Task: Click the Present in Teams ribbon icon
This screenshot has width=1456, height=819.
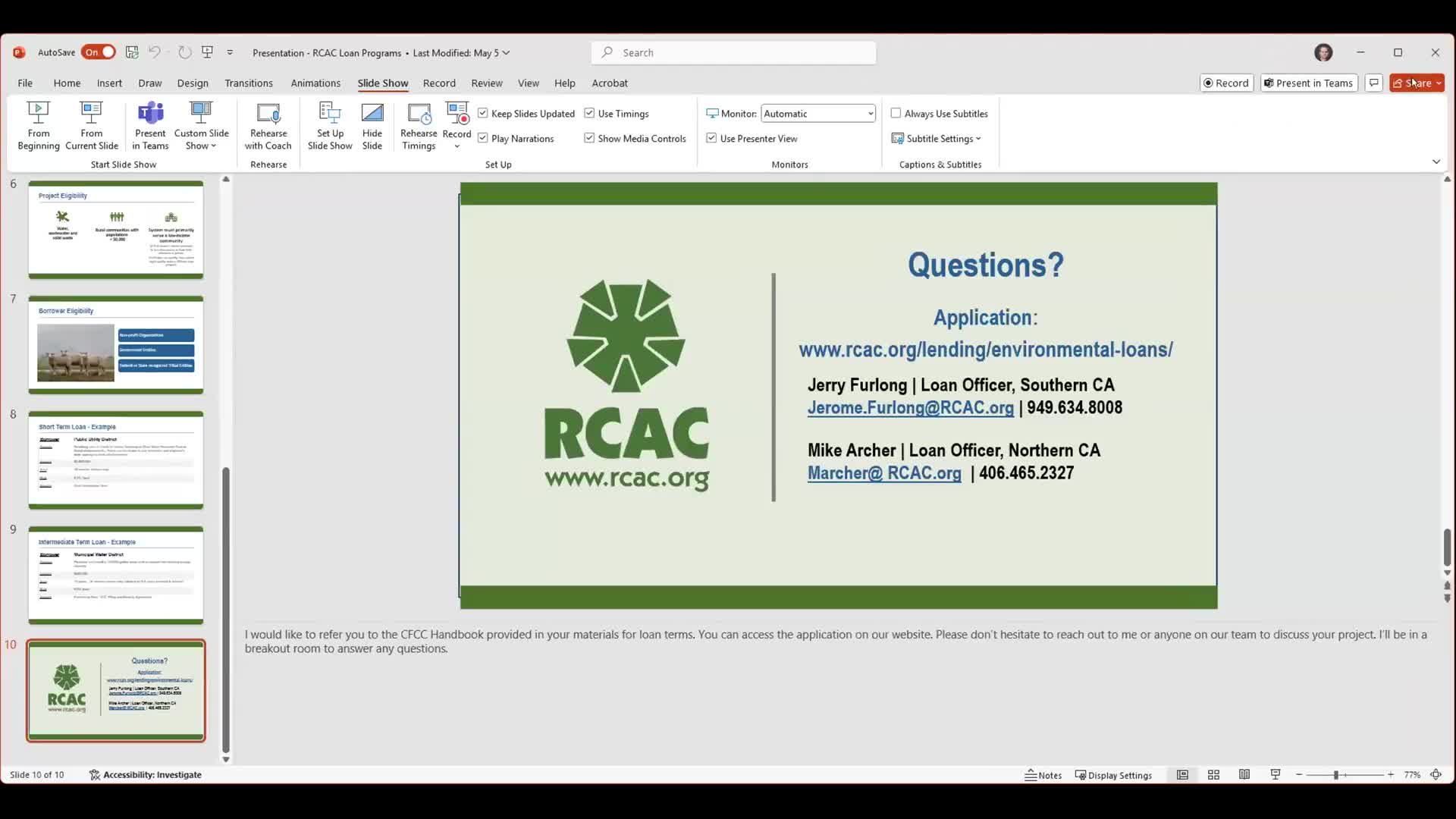Action: tap(149, 125)
